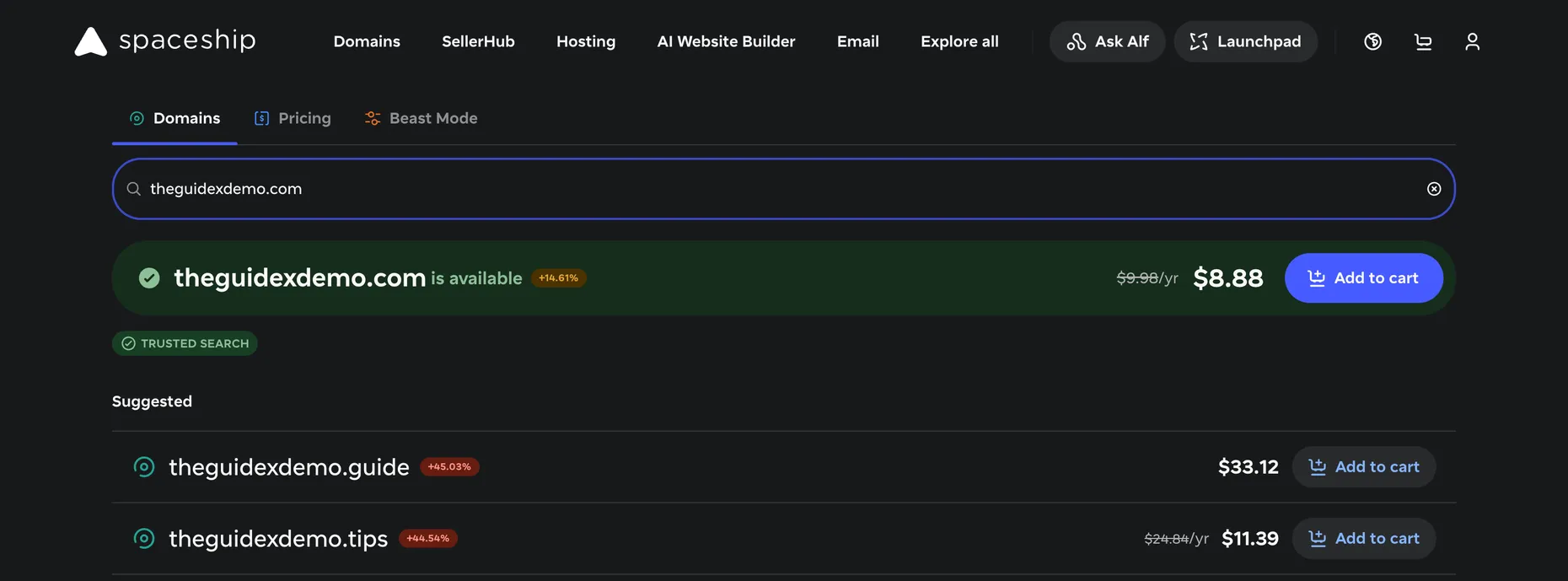The image size is (1568, 581).
Task: Open the Email nav menu
Action: coord(857,41)
